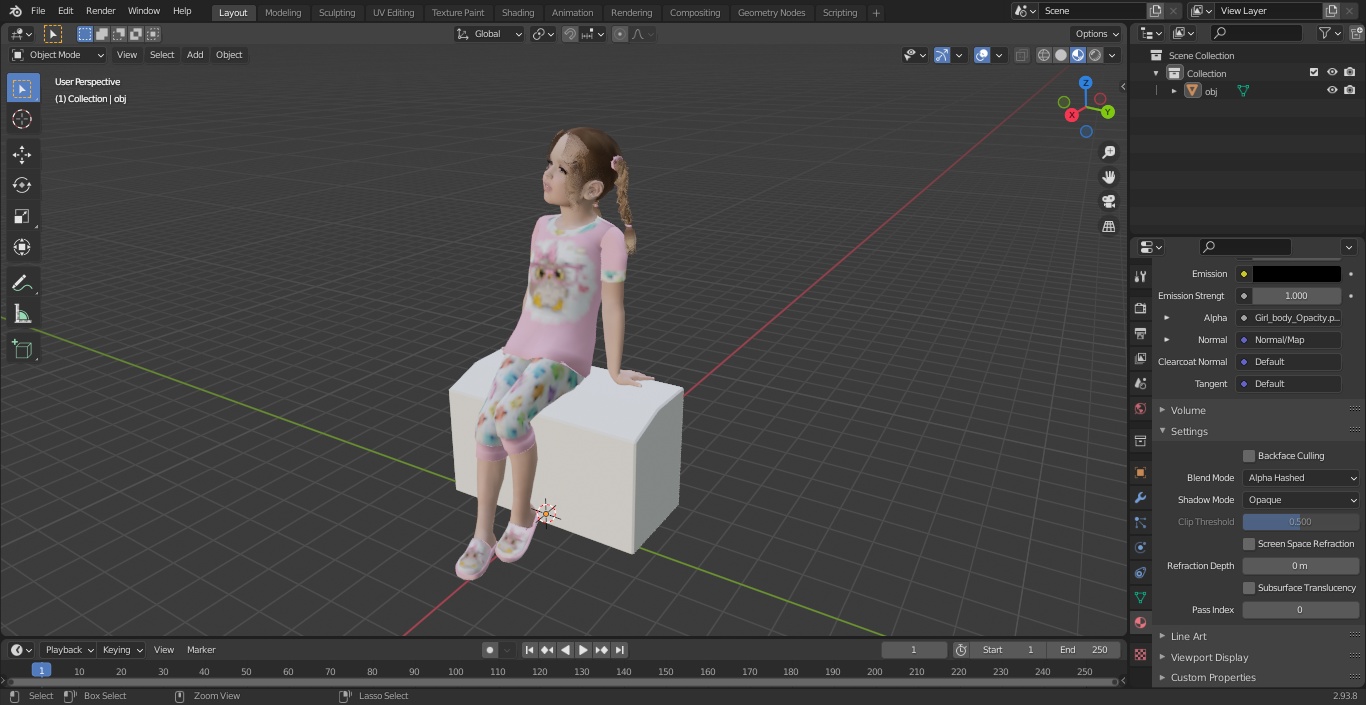Switch to the Sculpting workspace tab
1366x705 pixels.
coord(337,12)
